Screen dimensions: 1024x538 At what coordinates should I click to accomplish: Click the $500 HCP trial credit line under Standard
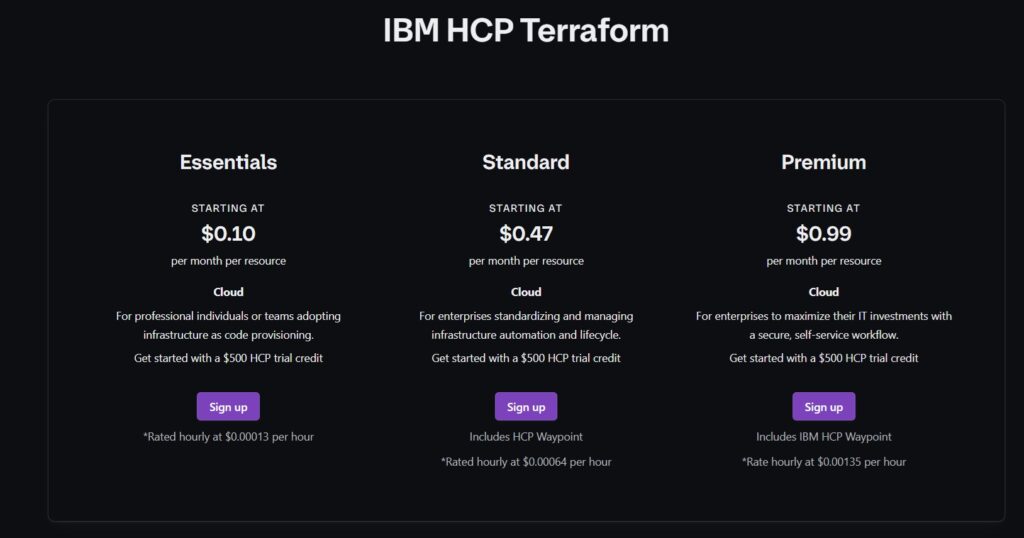(526, 358)
